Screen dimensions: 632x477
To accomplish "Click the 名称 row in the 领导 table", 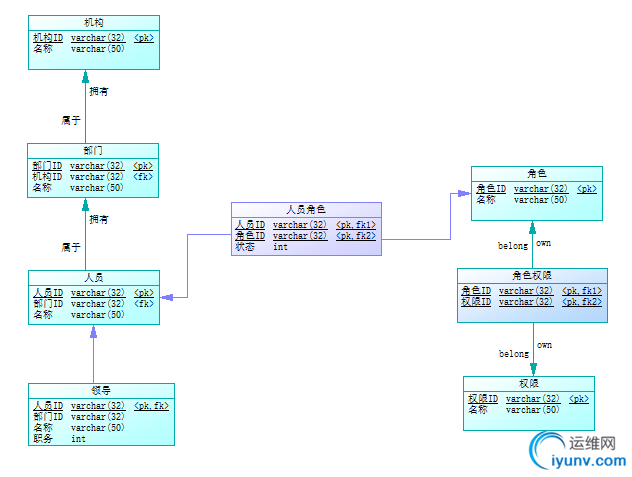I will pyautogui.click(x=79, y=427).
